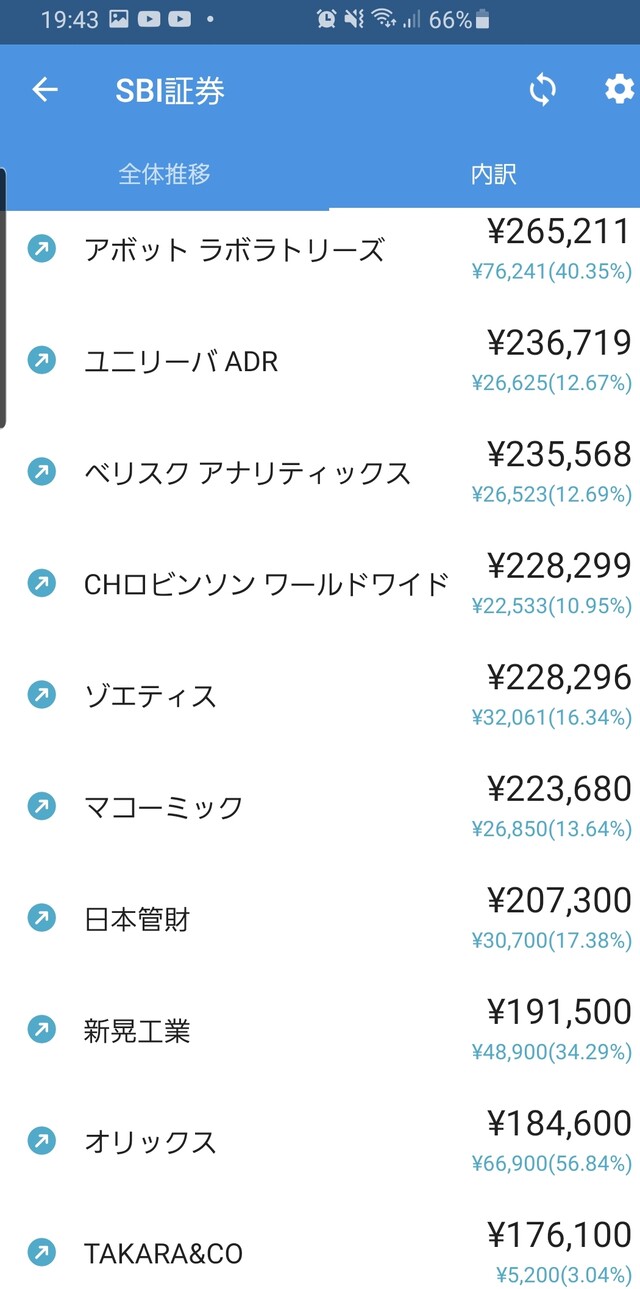
Task: Tap the ¥66,900(56.84%) gain figure
Action: click(551, 1163)
